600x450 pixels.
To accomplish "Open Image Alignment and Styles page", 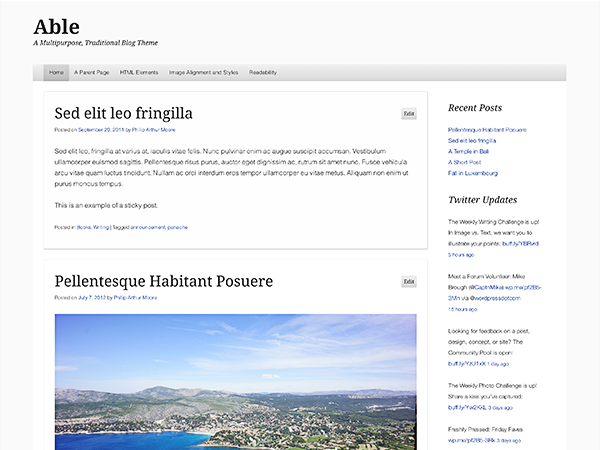I will [204, 73].
